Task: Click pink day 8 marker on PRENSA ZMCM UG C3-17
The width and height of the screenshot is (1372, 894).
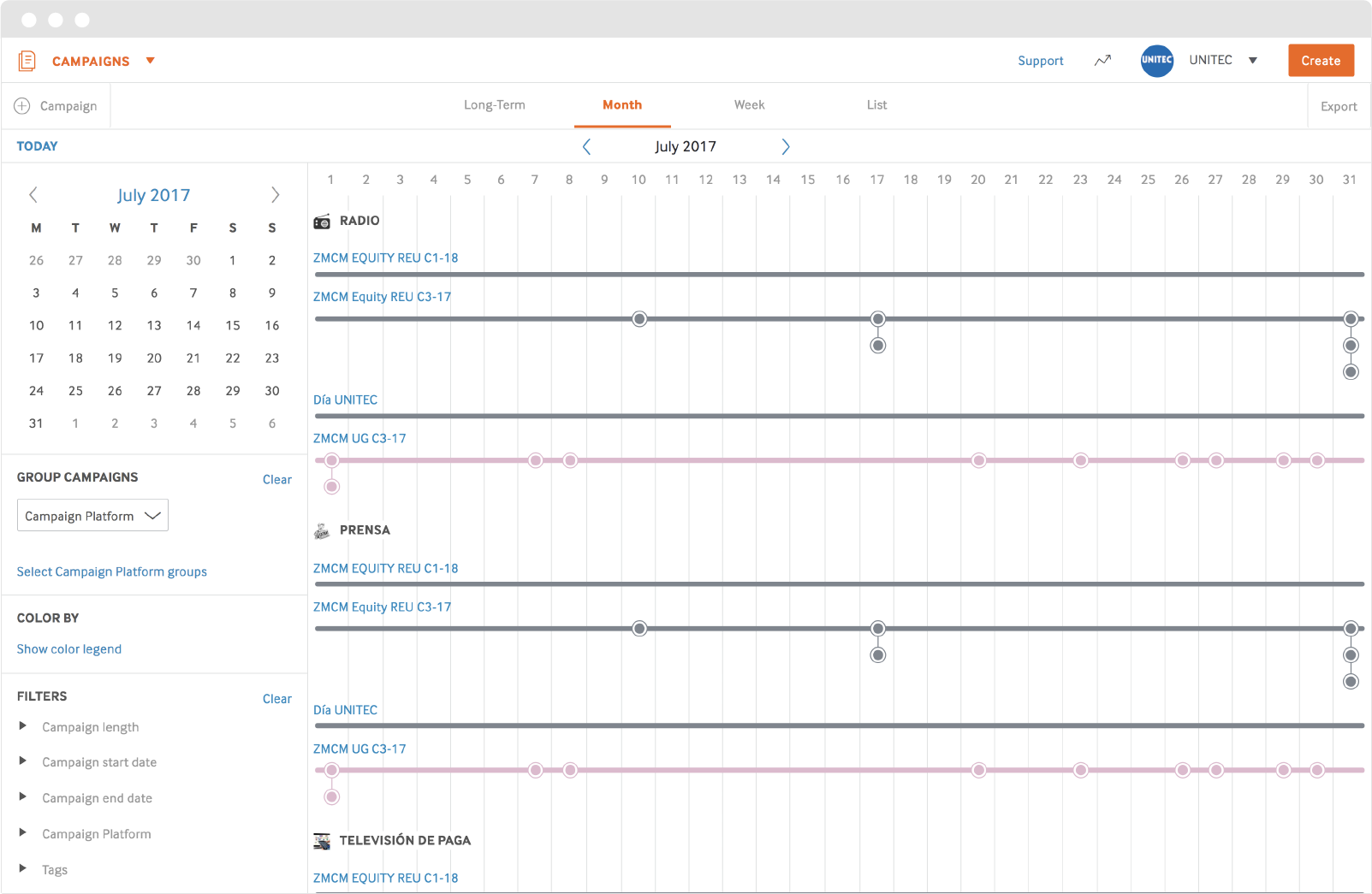Action: (x=570, y=770)
